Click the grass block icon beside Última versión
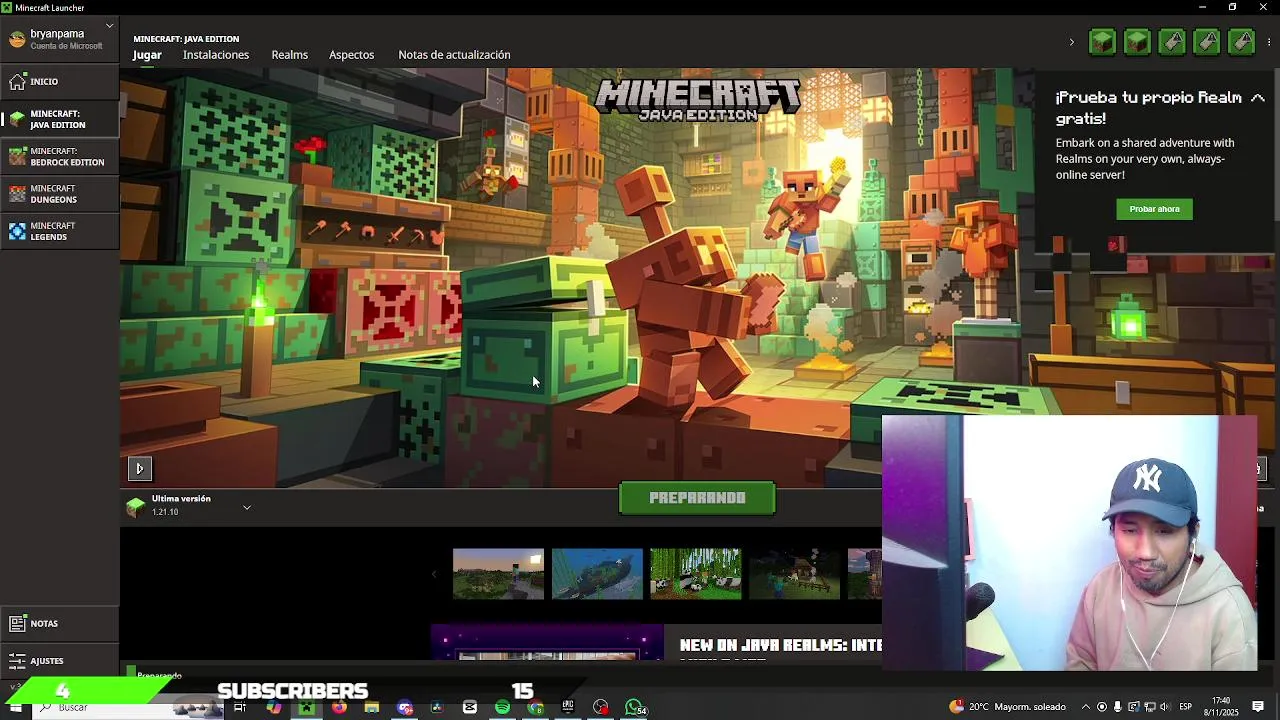Viewport: 1280px width, 720px height. pos(136,506)
